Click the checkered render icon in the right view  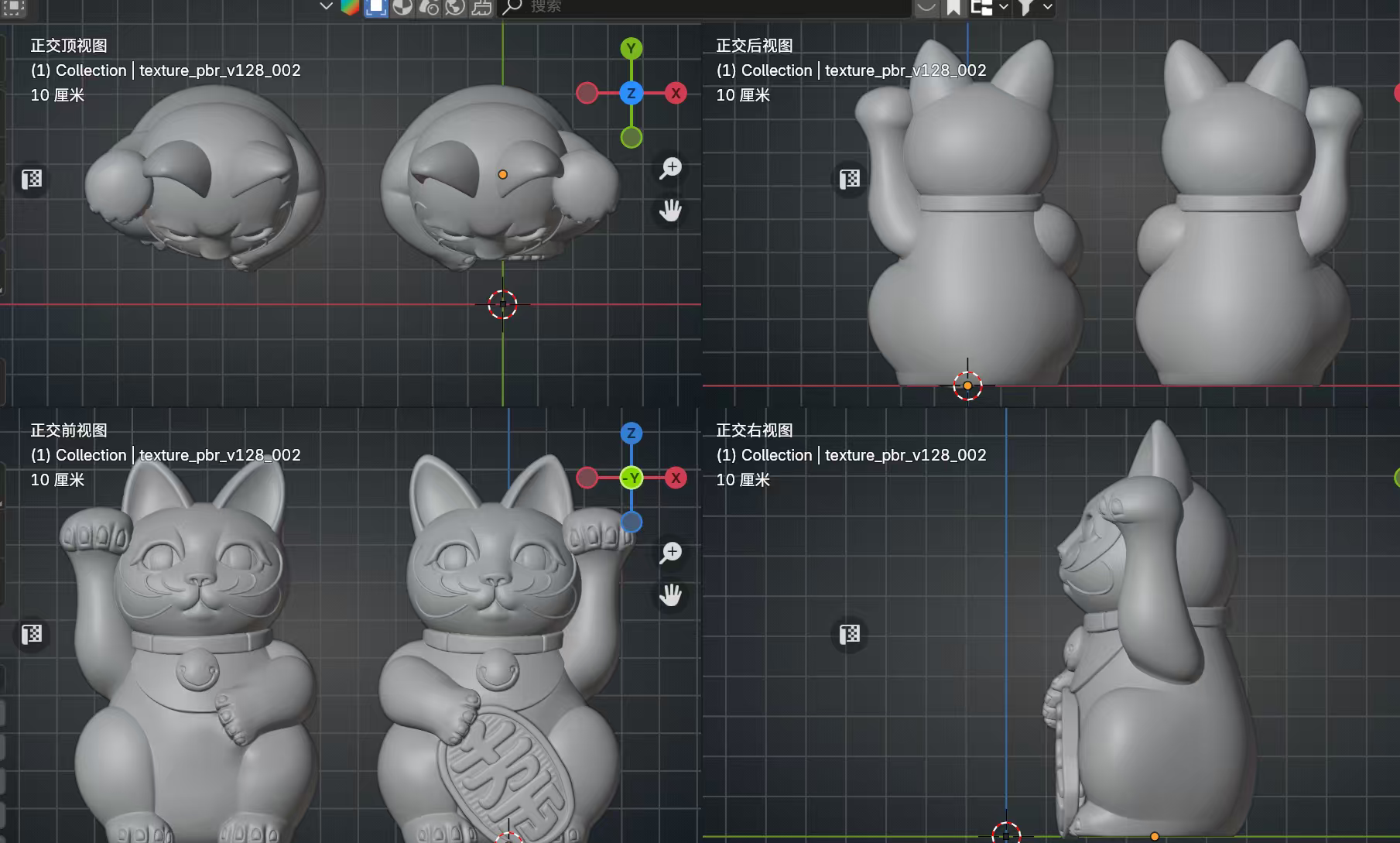click(x=849, y=634)
